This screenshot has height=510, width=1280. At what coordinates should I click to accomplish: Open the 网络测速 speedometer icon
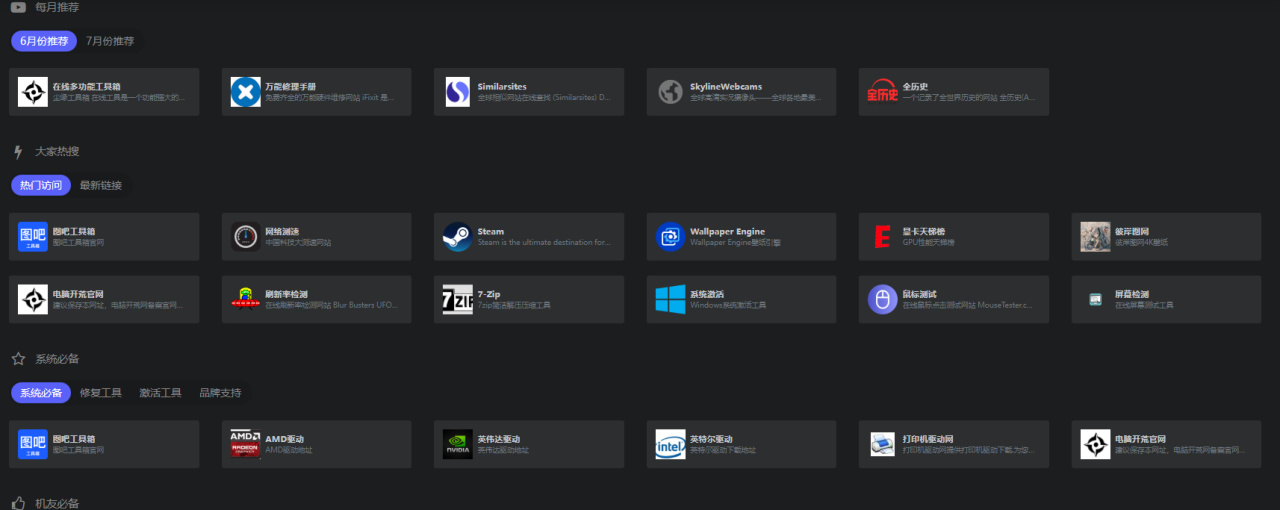(x=245, y=237)
